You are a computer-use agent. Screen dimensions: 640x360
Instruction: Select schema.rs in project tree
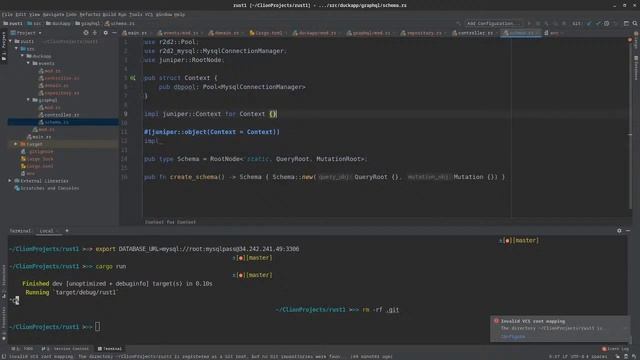[x=54, y=122]
